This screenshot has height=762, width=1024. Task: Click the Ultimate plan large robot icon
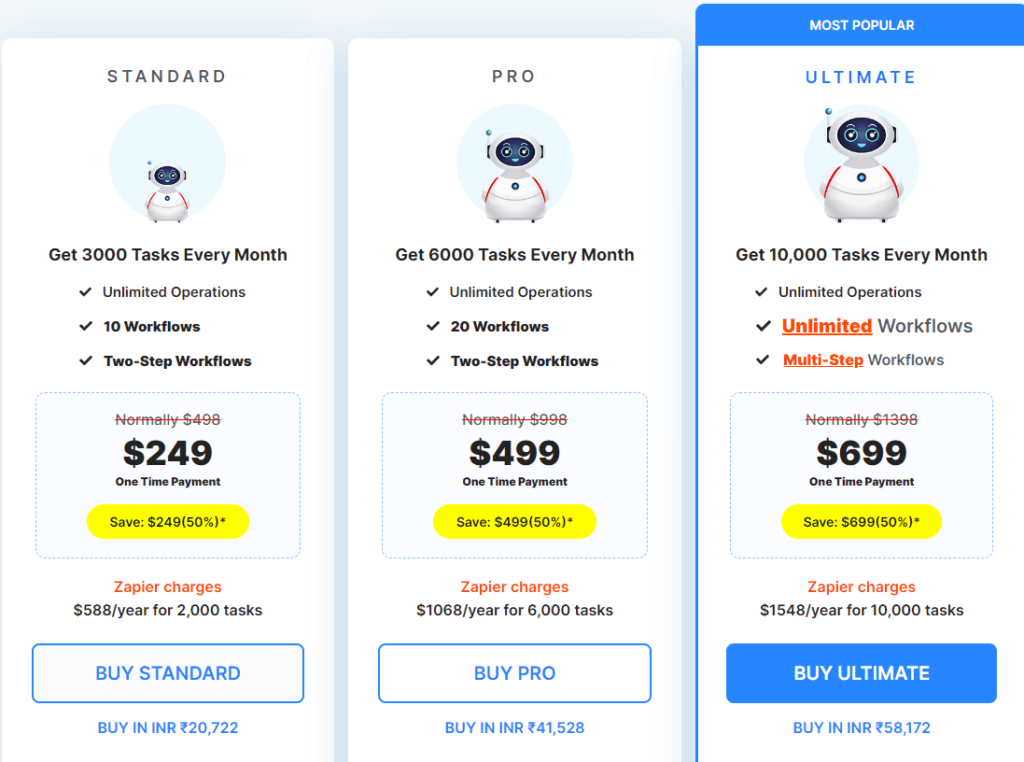861,165
